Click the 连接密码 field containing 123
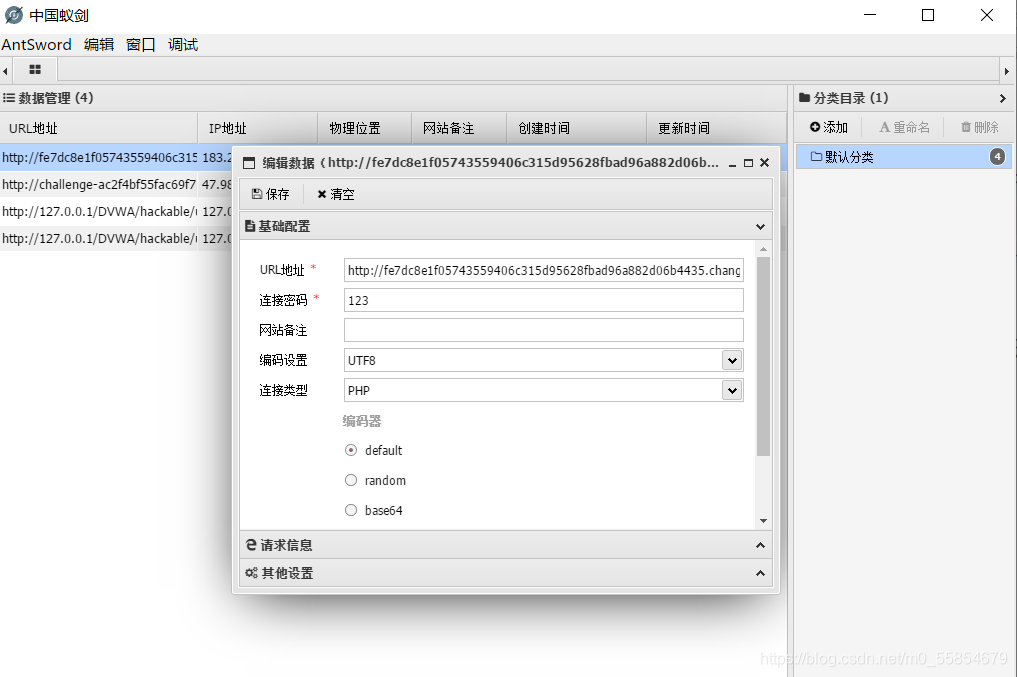Screen dimensions: 1017x677 pyautogui.click(x=544, y=300)
